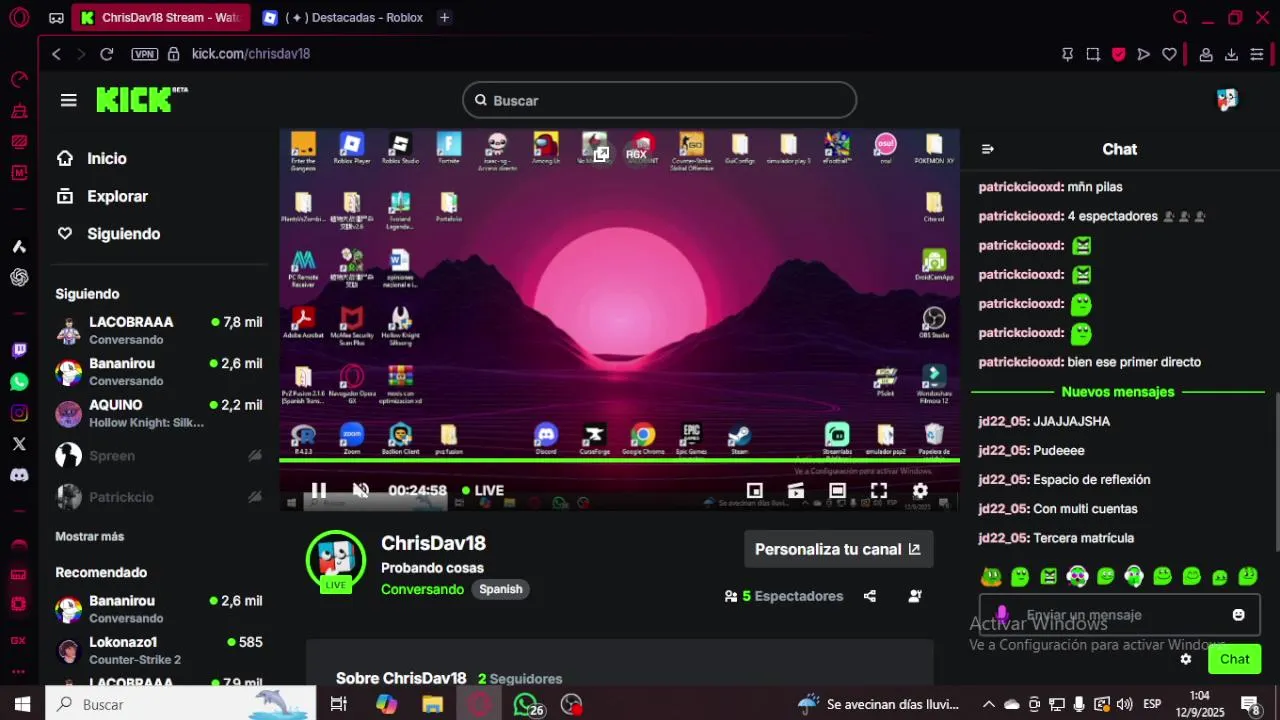Open WhatsApp in Opera sidebar
Screen dimensions: 1280x720
tap(19, 381)
